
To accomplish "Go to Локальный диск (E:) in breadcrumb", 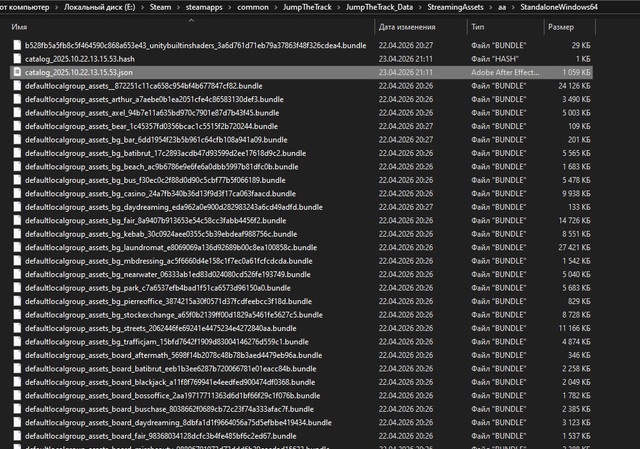I will tap(100, 7).
